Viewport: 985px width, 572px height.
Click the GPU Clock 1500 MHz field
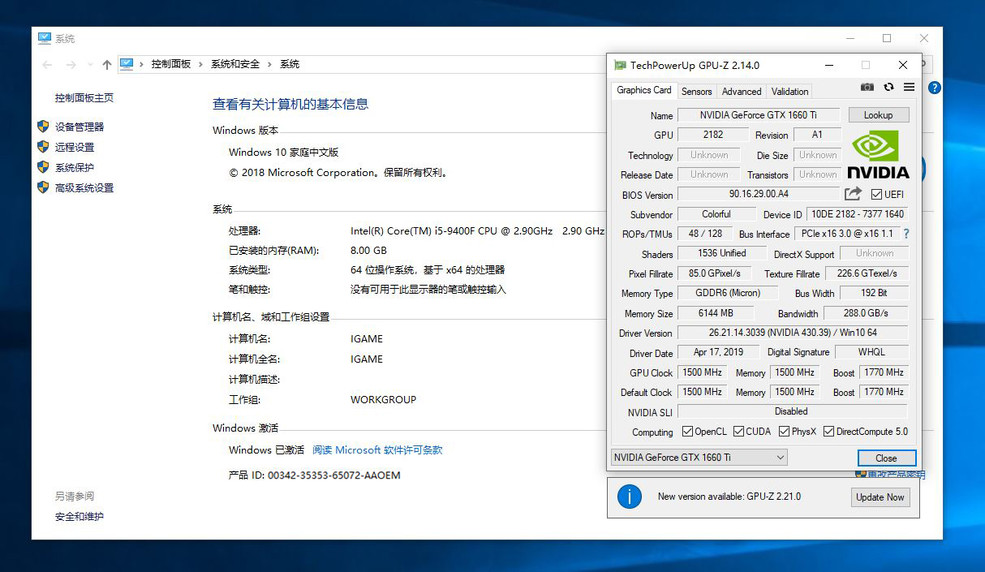coord(702,372)
